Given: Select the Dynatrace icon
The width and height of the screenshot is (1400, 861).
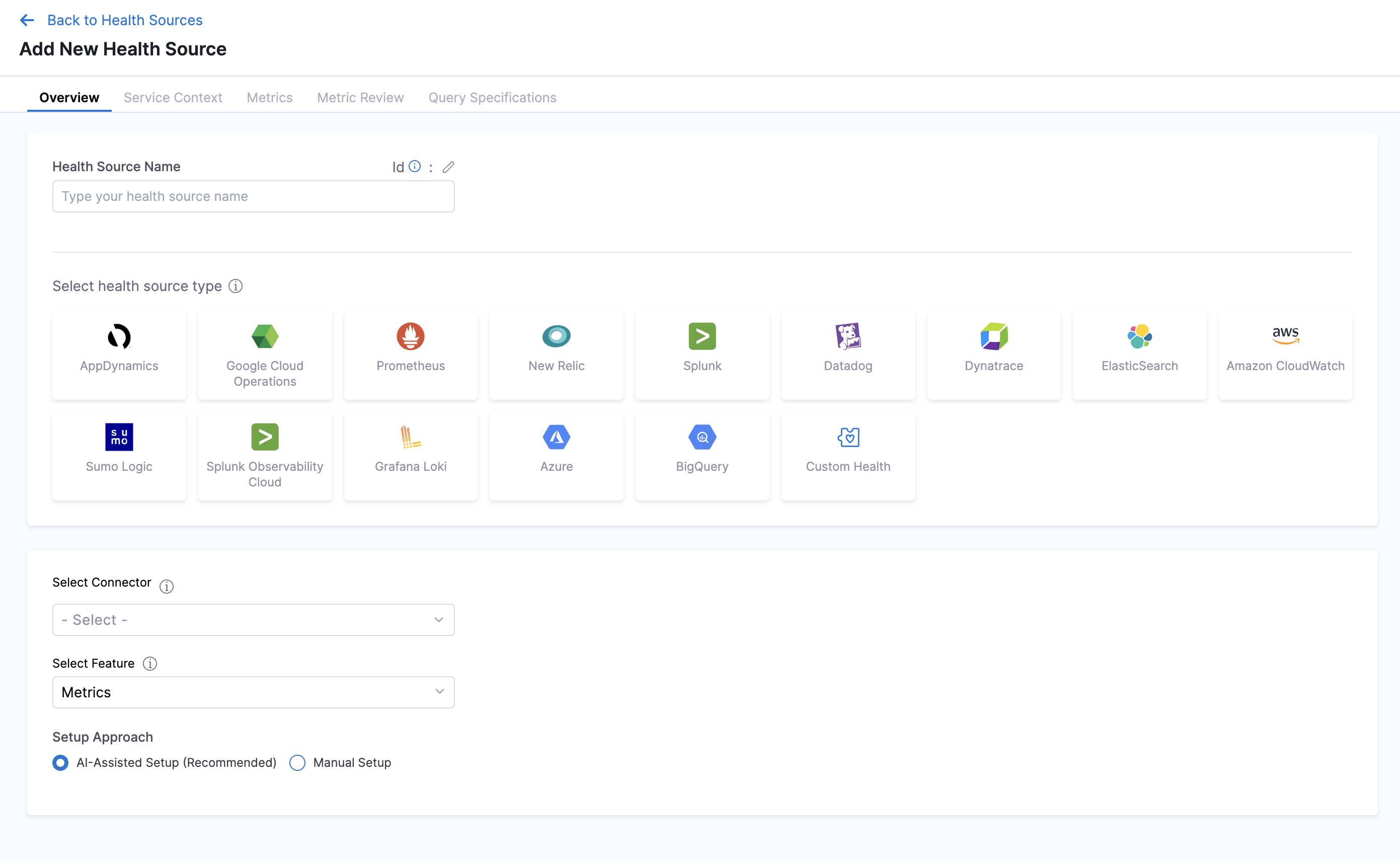Looking at the screenshot, I should [x=994, y=336].
